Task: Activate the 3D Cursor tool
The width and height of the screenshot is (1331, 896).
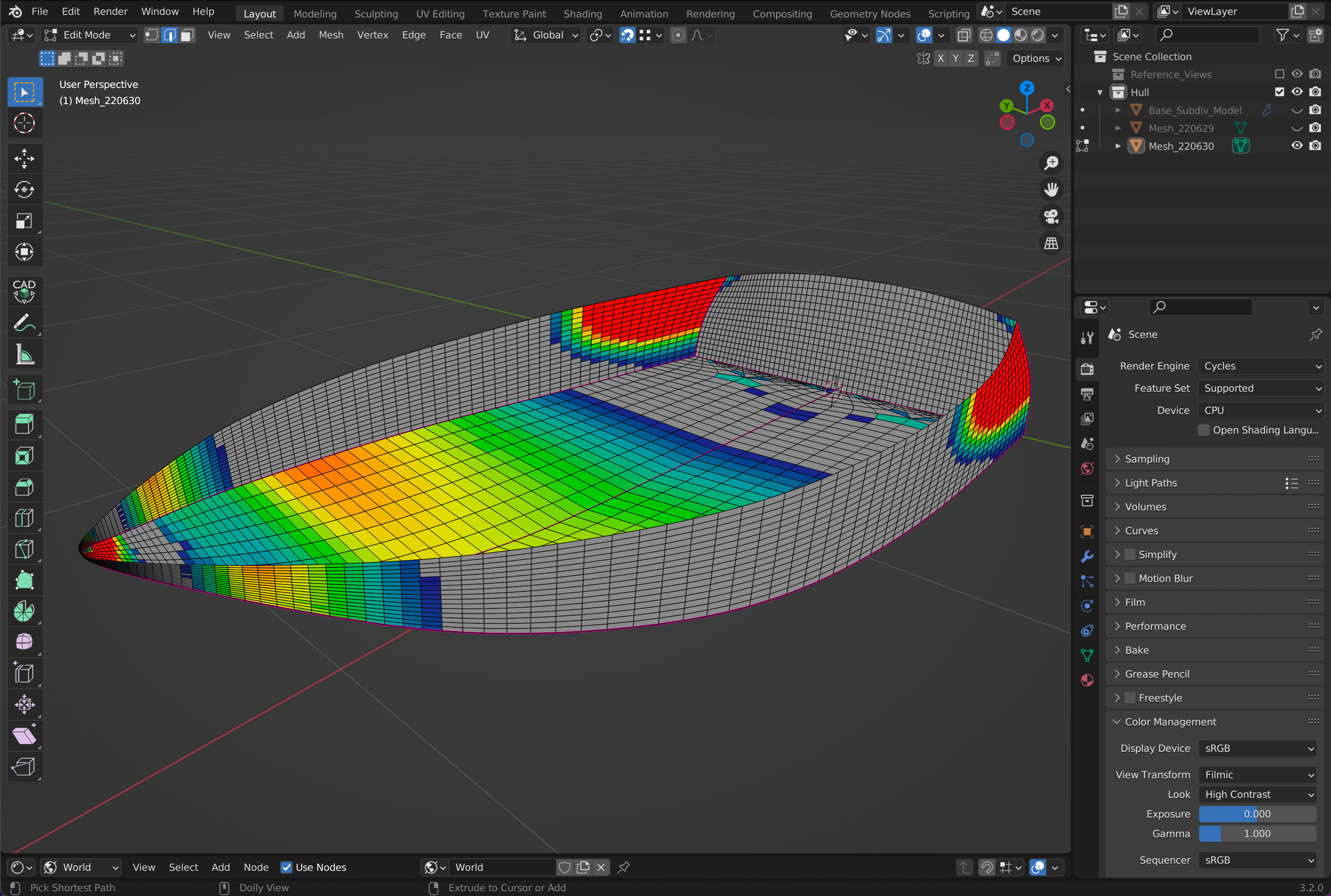Action: click(x=24, y=123)
